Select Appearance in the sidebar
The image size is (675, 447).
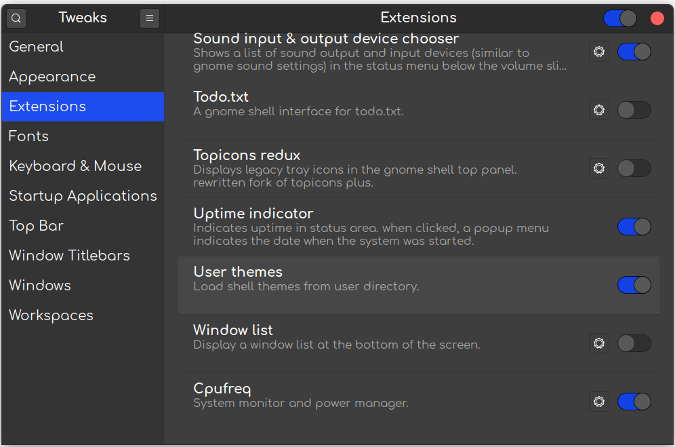tap(52, 77)
